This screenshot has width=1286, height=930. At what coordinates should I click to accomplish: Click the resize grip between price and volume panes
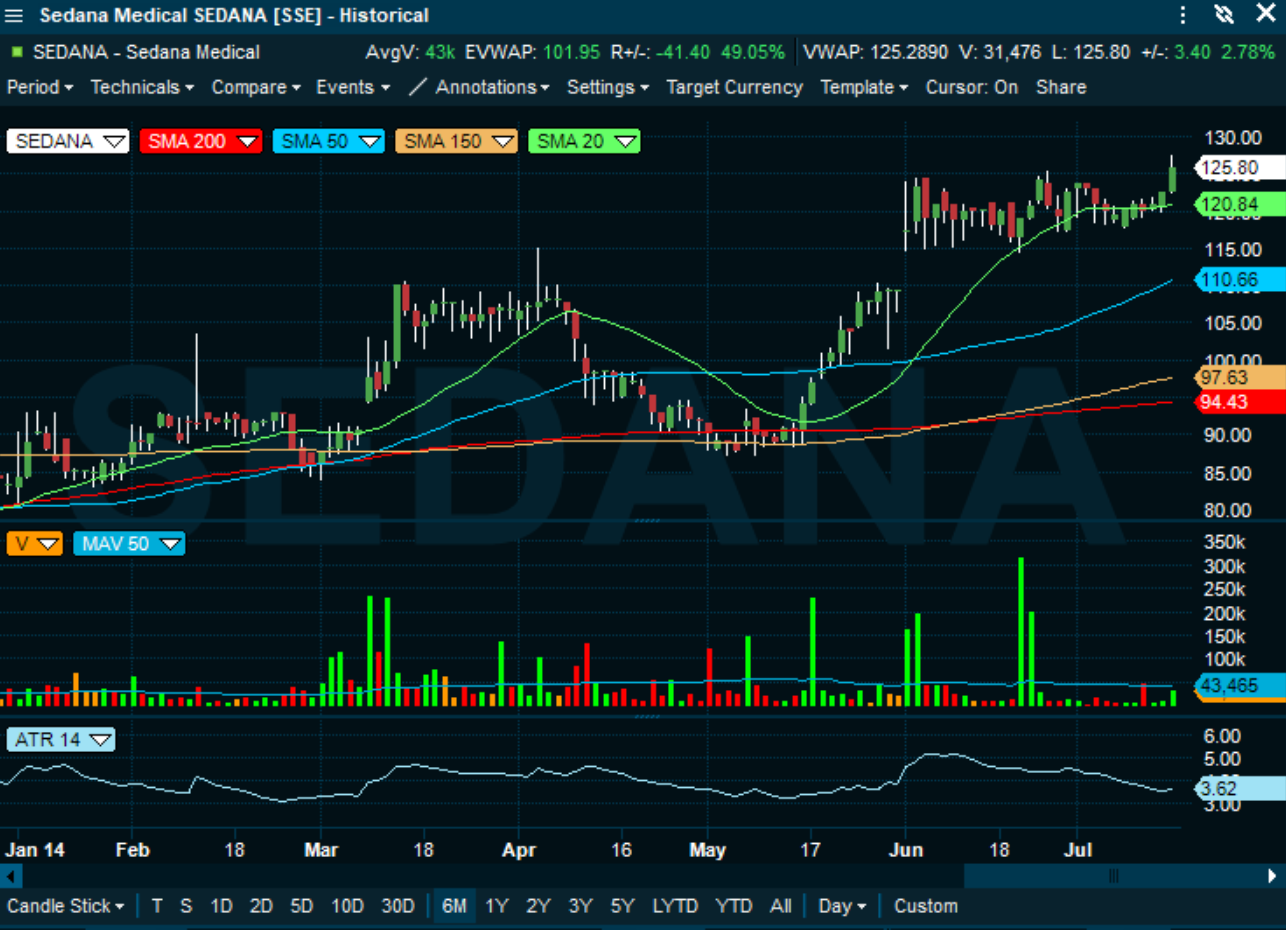point(647,521)
